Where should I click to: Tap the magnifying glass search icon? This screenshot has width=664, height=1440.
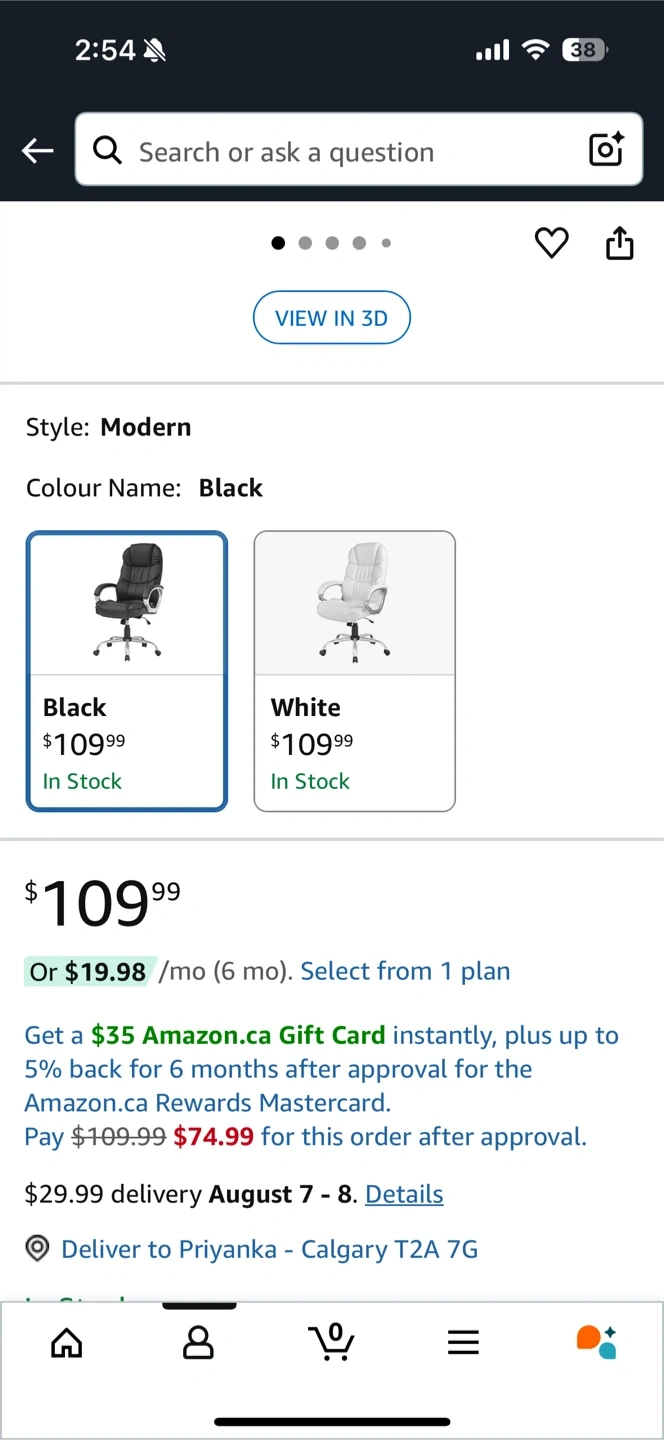[x=107, y=151]
